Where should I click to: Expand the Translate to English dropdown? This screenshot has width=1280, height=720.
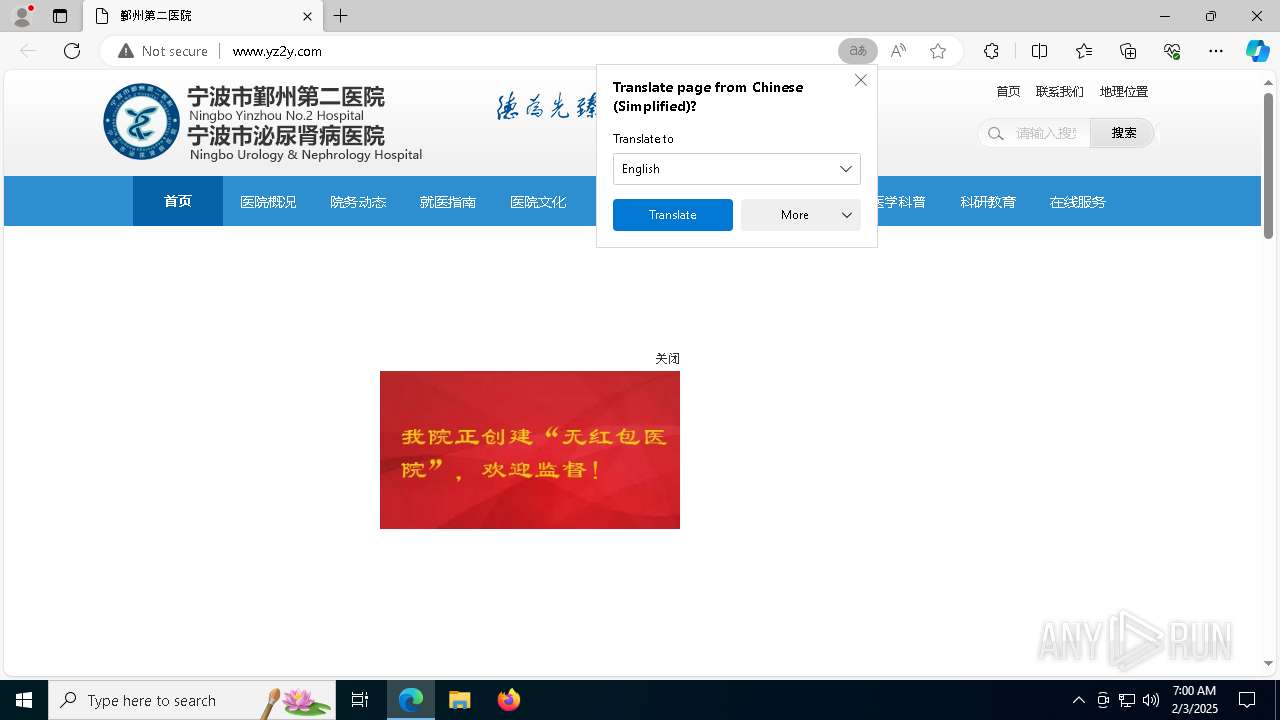(737, 169)
